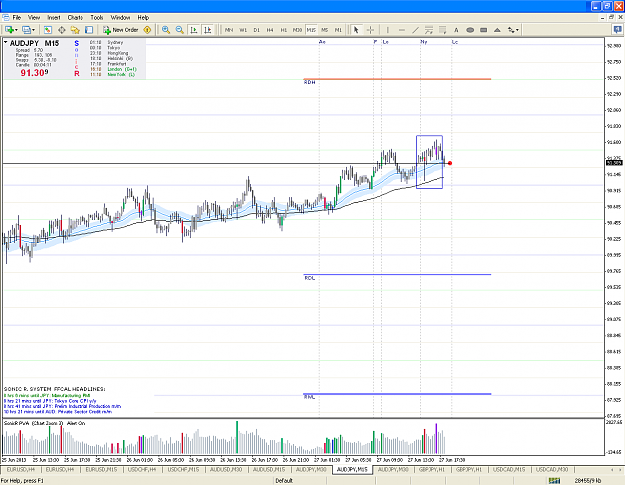
Task: Toggle the Expert Advisors yellow diamond icon
Action: 147,30
